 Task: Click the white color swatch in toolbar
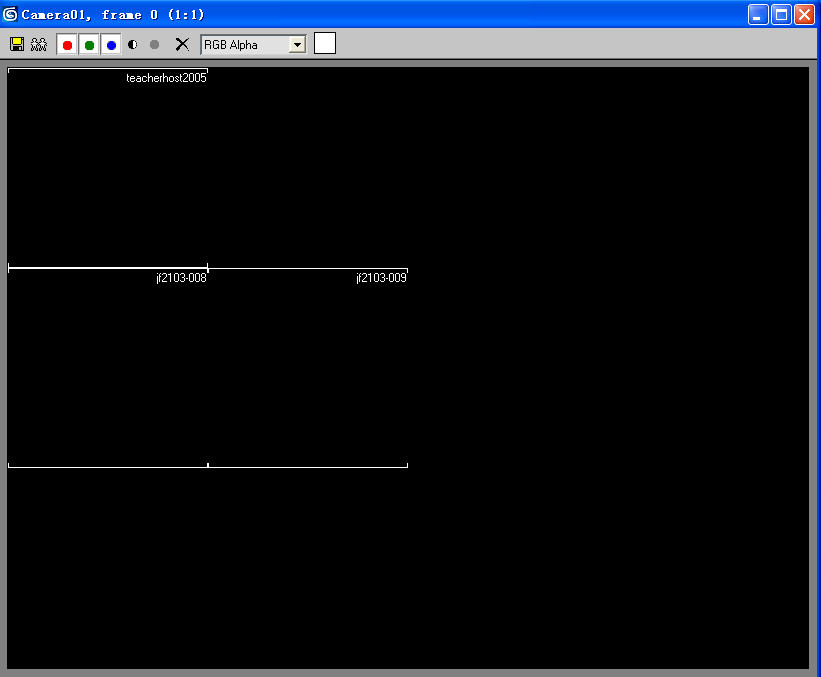[325, 43]
